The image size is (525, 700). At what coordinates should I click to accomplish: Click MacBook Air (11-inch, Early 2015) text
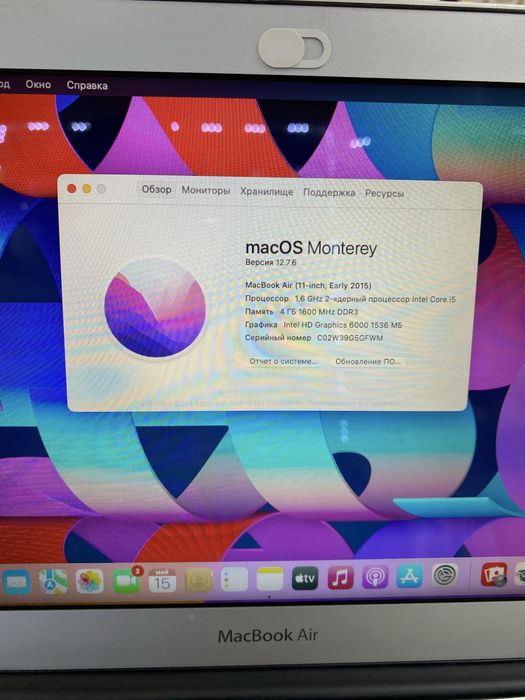click(x=308, y=285)
